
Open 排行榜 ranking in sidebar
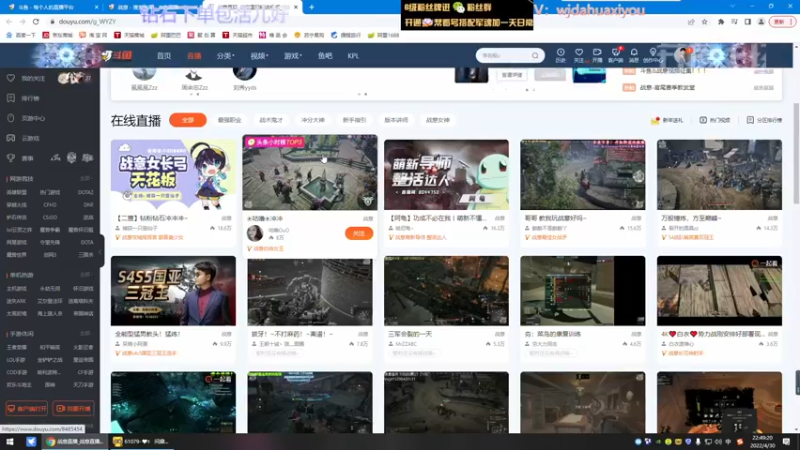(x=30, y=98)
